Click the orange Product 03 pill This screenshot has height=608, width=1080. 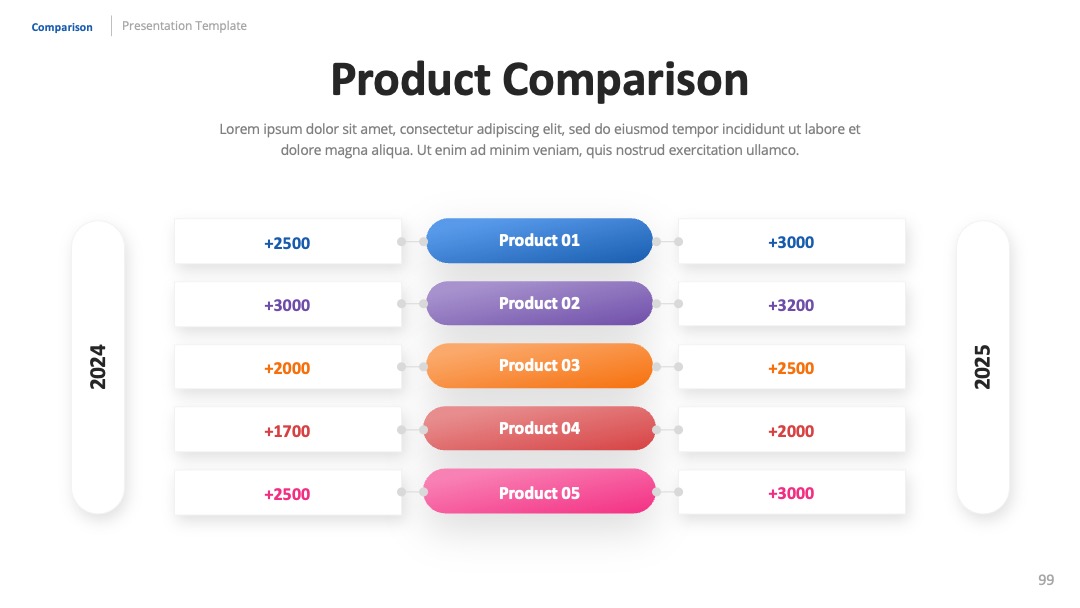539,366
